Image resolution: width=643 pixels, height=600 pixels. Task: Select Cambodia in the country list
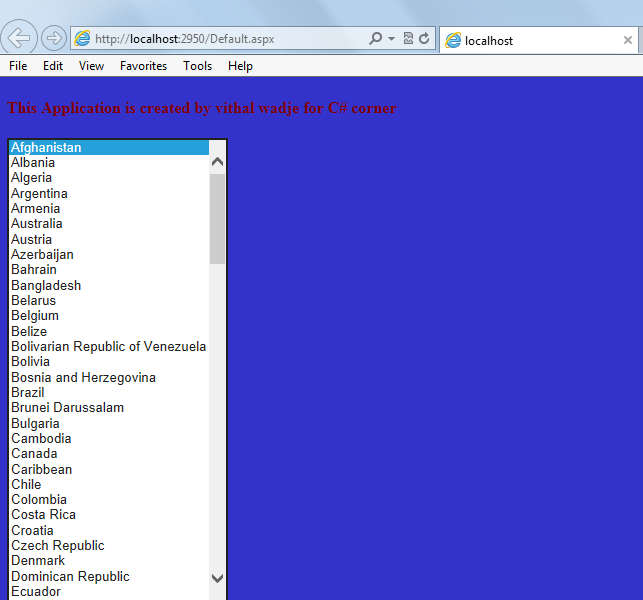pos(109,438)
